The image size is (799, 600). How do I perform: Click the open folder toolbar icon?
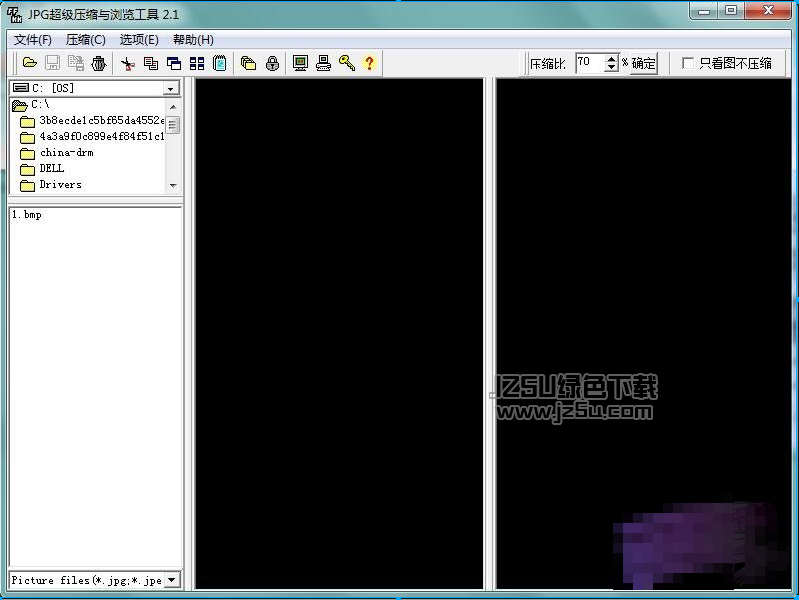point(30,63)
